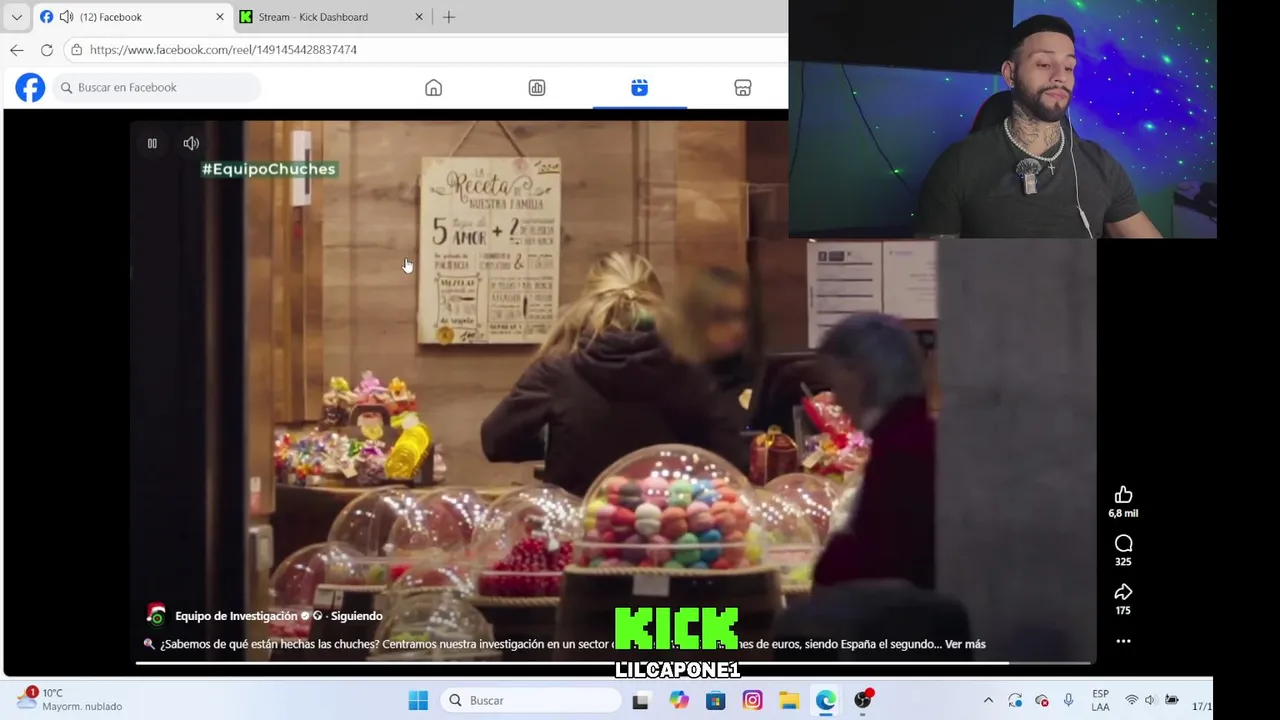
Task: Open the weather widget 10°C
Action: (70, 699)
